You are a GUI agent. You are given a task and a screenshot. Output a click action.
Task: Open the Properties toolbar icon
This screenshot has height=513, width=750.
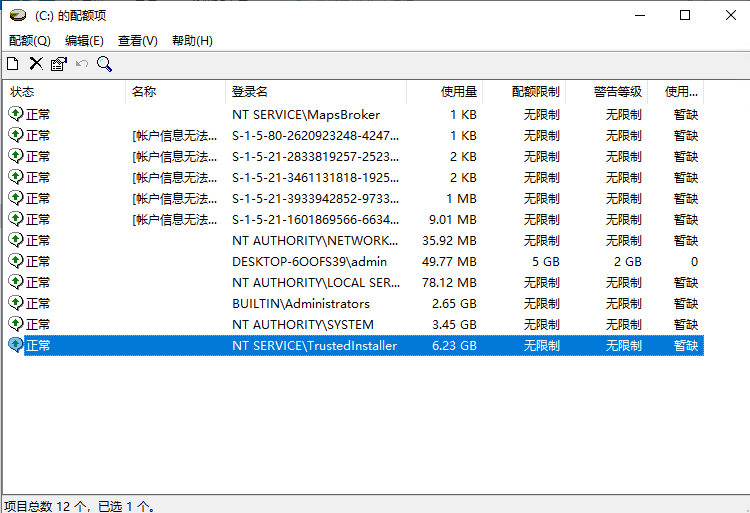(59, 64)
